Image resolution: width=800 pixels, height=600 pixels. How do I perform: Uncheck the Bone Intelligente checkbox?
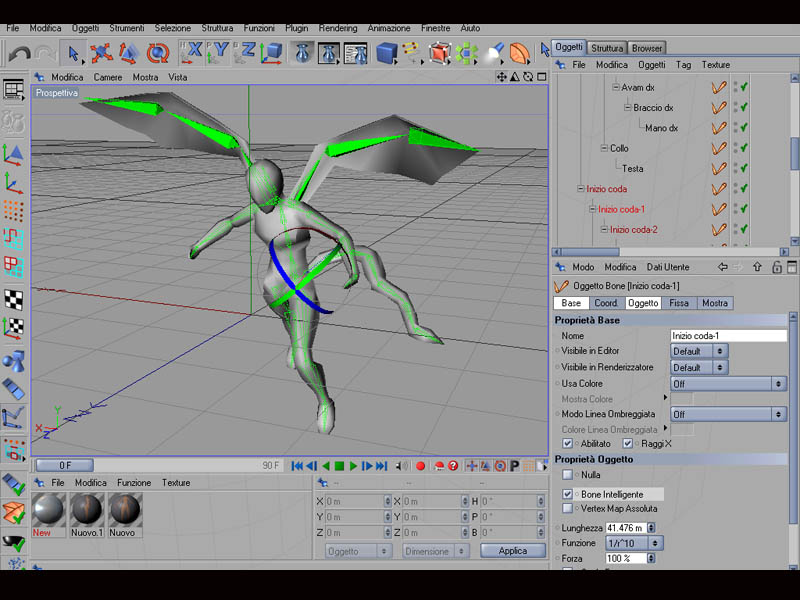568,494
